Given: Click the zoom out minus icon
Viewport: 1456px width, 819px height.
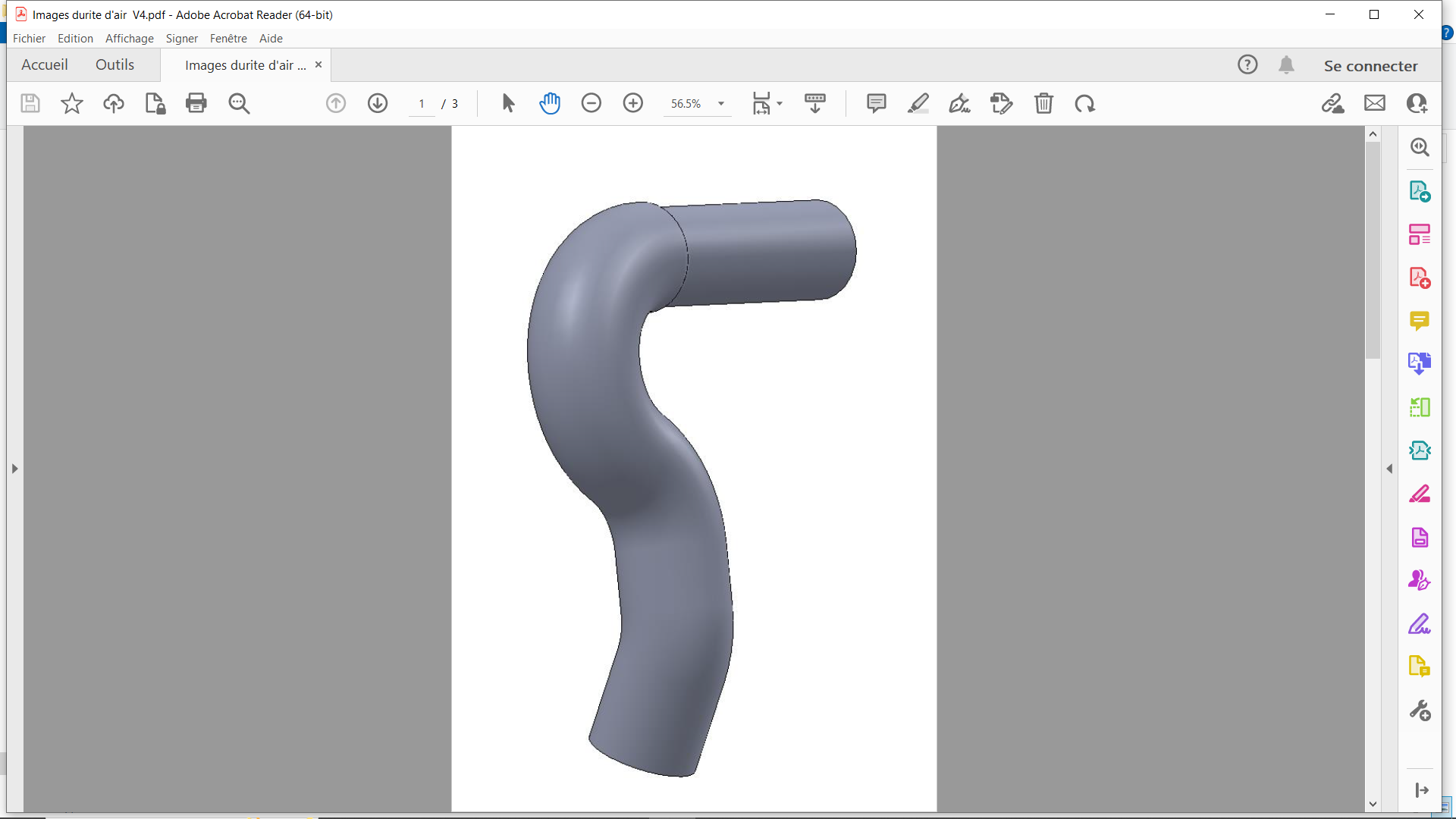Looking at the screenshot, I should point(591,103).
